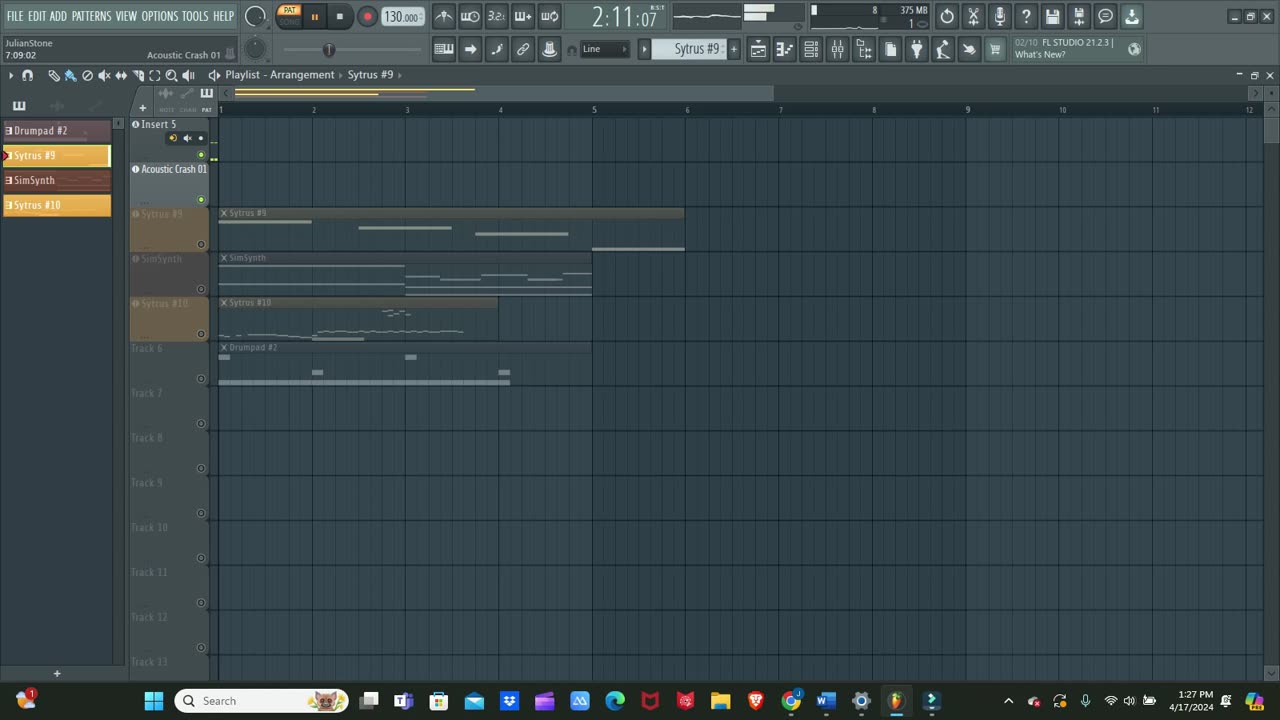The width and height of the screenshot is (1280, 720).
Task: Mute the Insert 5 track with green LED
Action: [x=201, y=155]
